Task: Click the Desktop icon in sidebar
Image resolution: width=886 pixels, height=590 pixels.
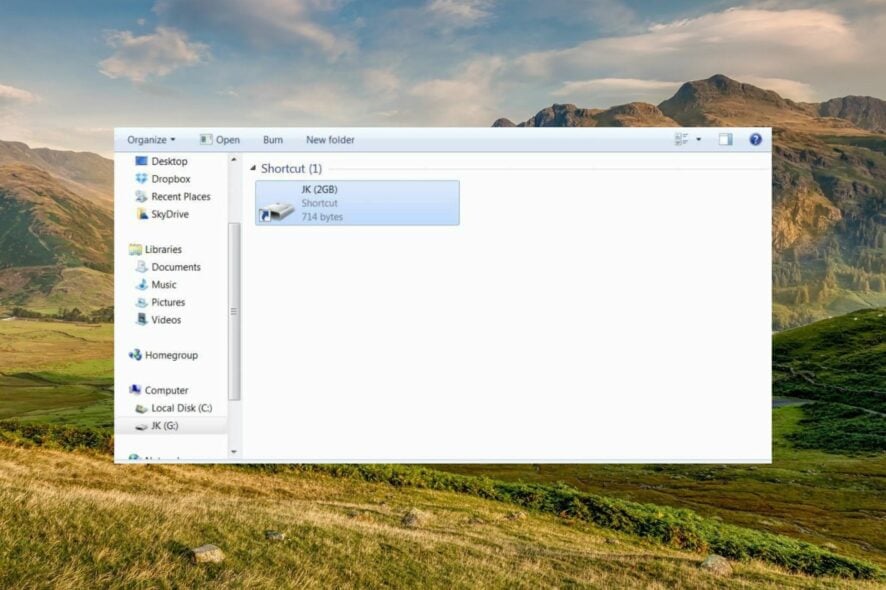Action: (141, 161)
